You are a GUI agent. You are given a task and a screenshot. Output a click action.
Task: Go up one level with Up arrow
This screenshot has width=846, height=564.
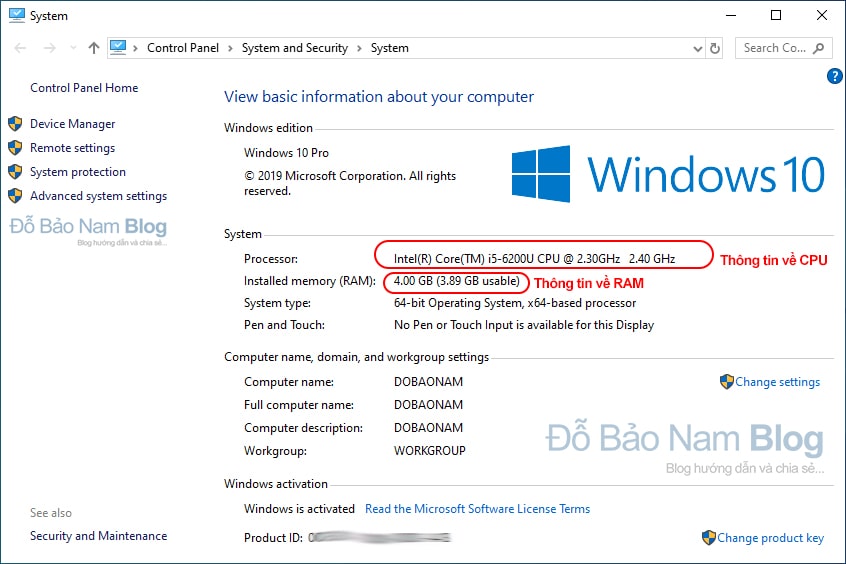click(94, 48)
